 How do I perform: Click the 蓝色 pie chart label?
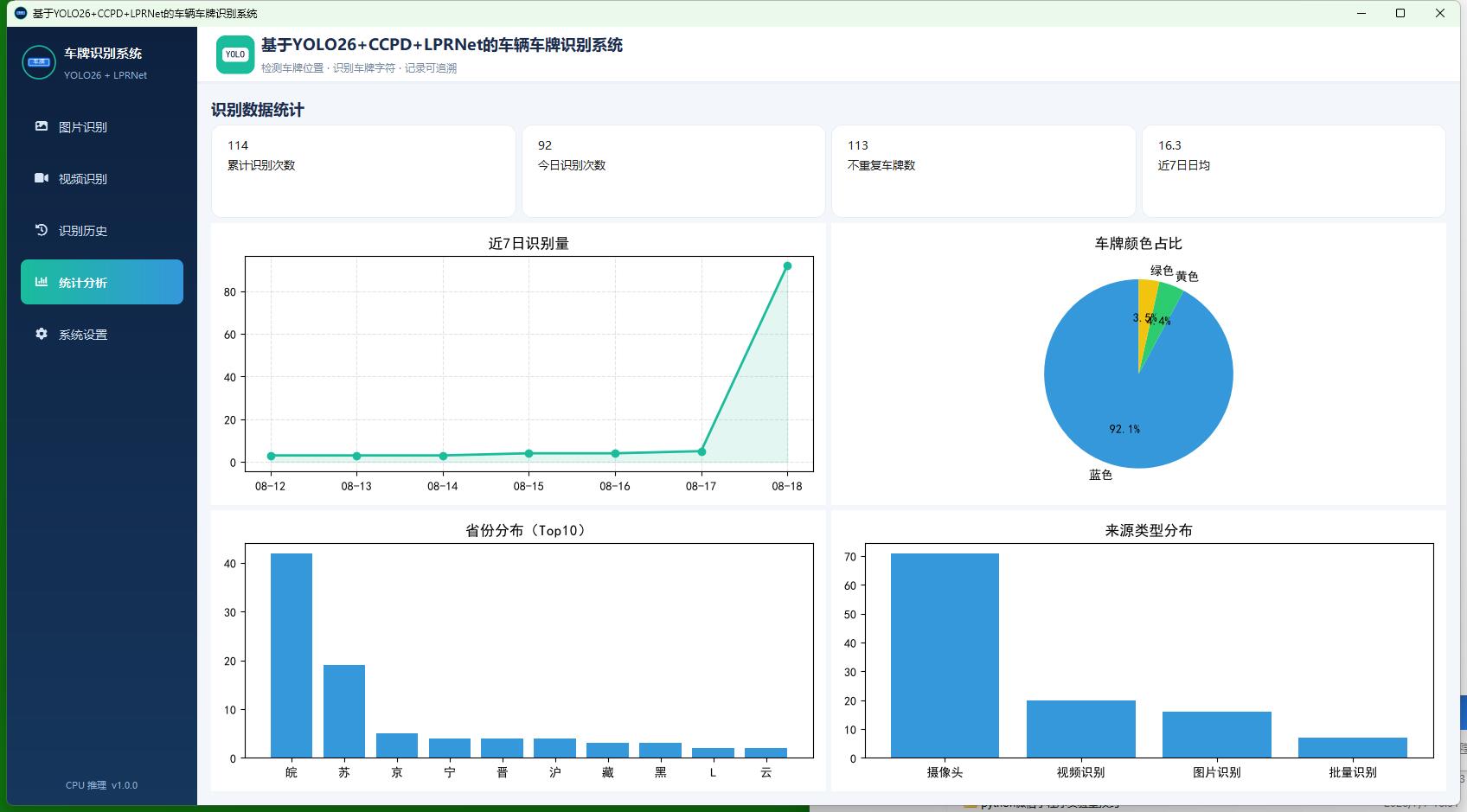(x=1100, y=475)
